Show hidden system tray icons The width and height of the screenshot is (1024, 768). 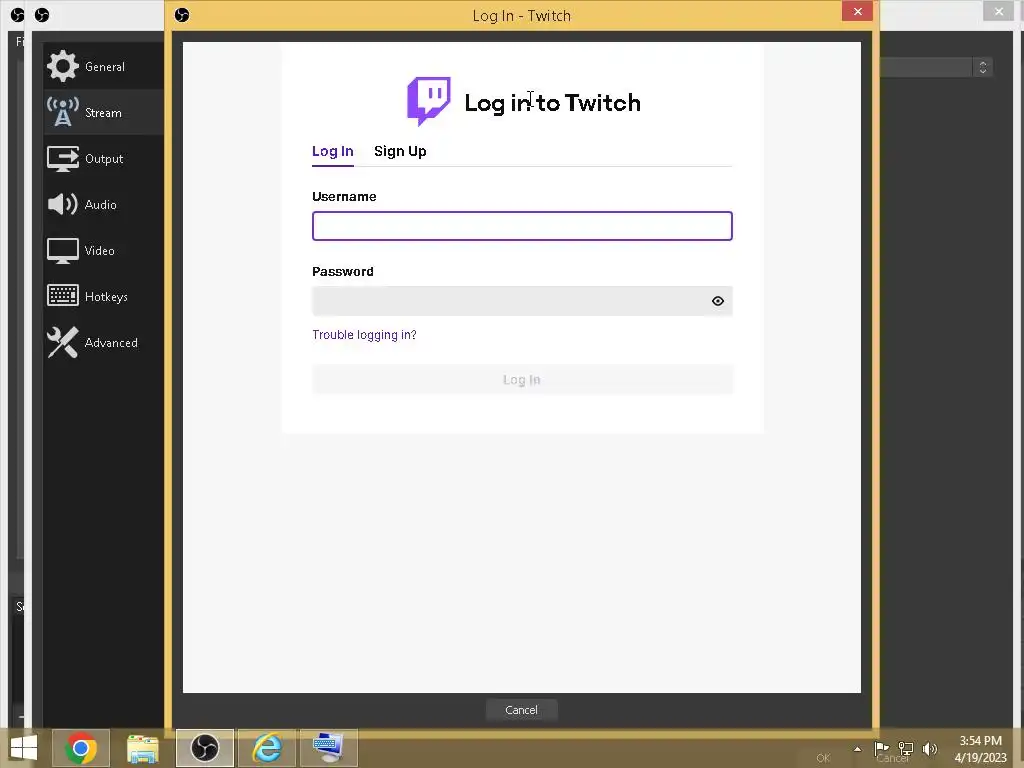(857, 749)
